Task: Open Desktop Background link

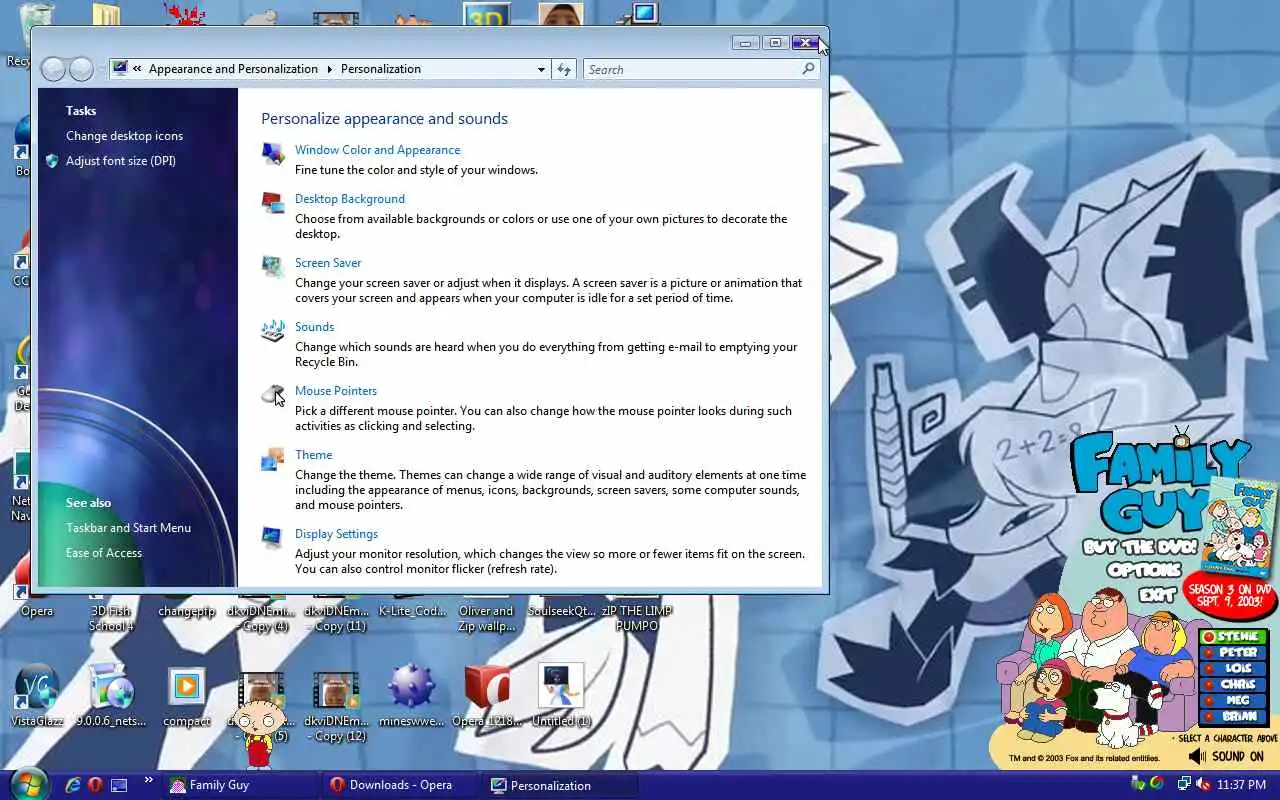Action: click(350, 199)
